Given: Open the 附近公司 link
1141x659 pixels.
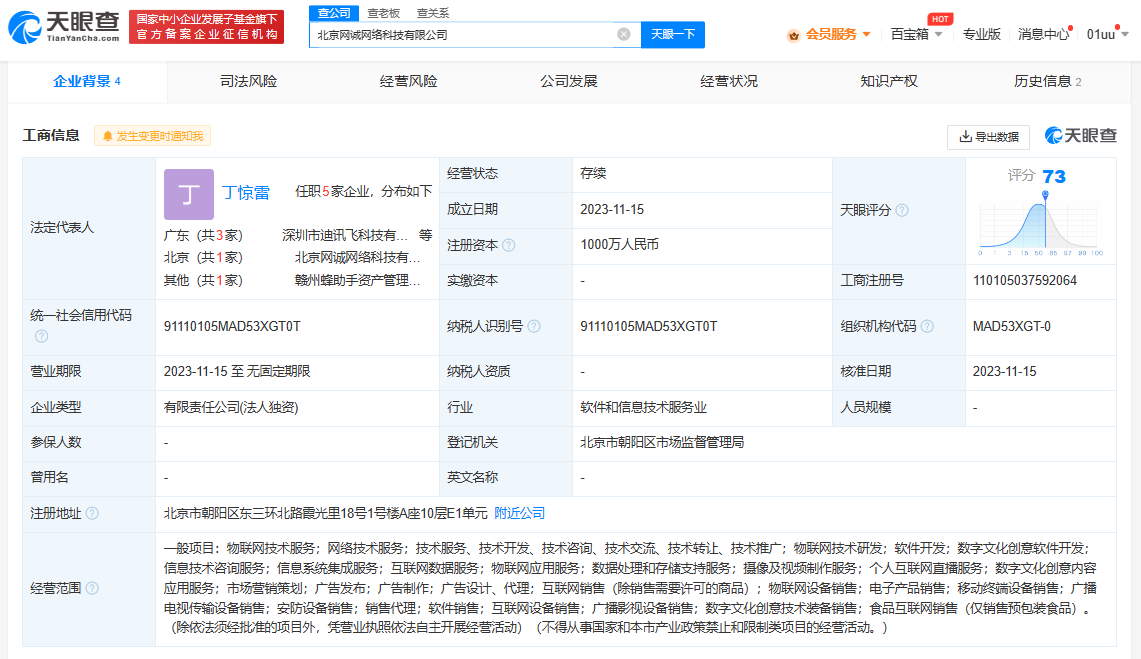Looking at the screenshot, I should pos(520,513).
